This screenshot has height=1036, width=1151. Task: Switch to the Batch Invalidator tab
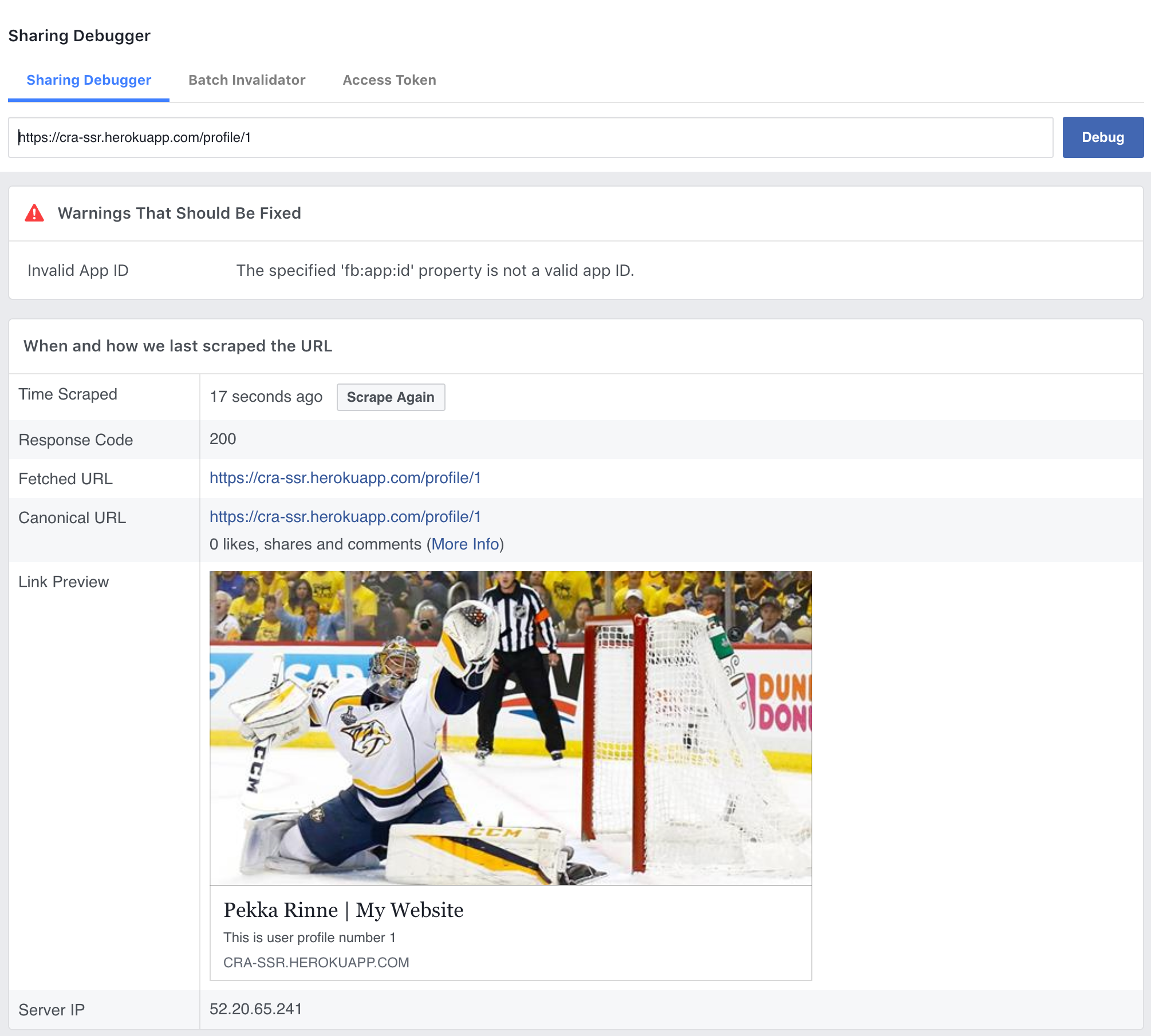click(247, 80)
